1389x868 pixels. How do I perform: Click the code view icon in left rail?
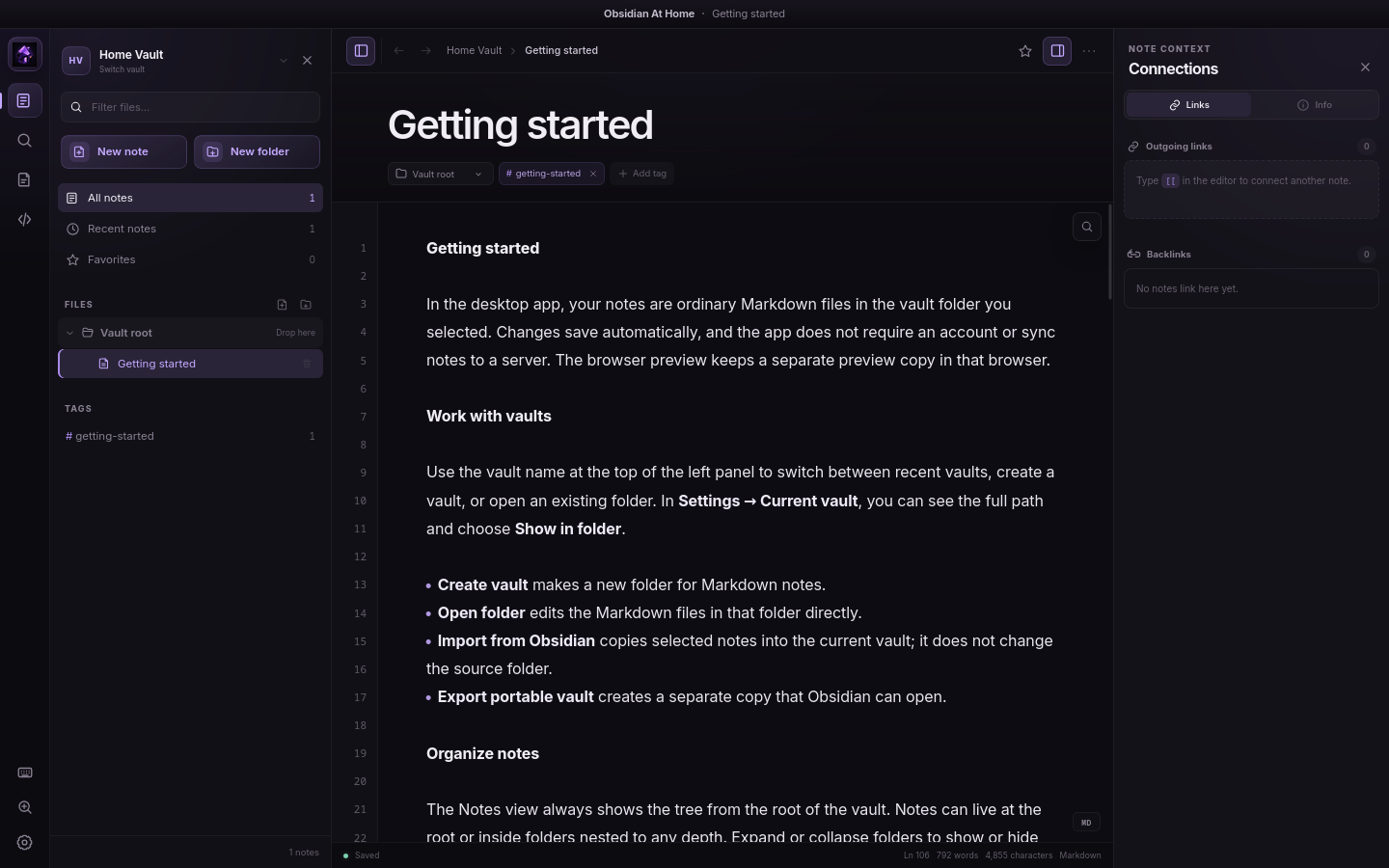[25, 220]
